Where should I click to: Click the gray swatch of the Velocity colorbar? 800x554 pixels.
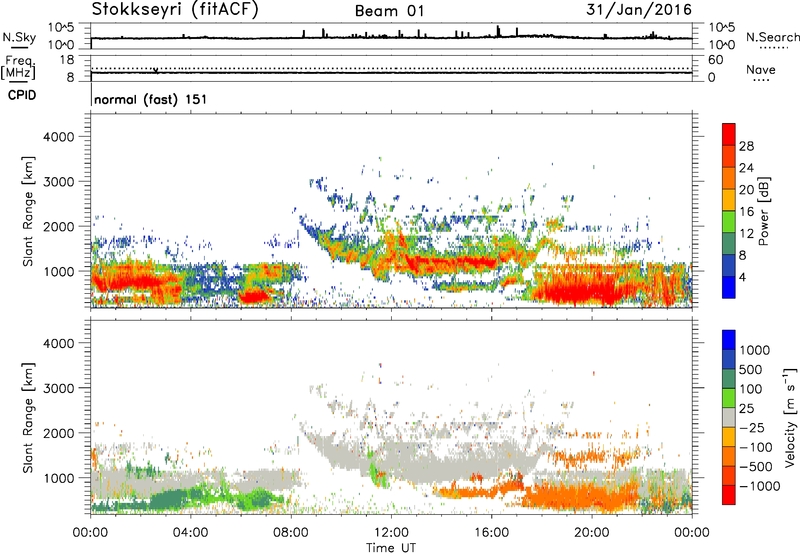729,417
